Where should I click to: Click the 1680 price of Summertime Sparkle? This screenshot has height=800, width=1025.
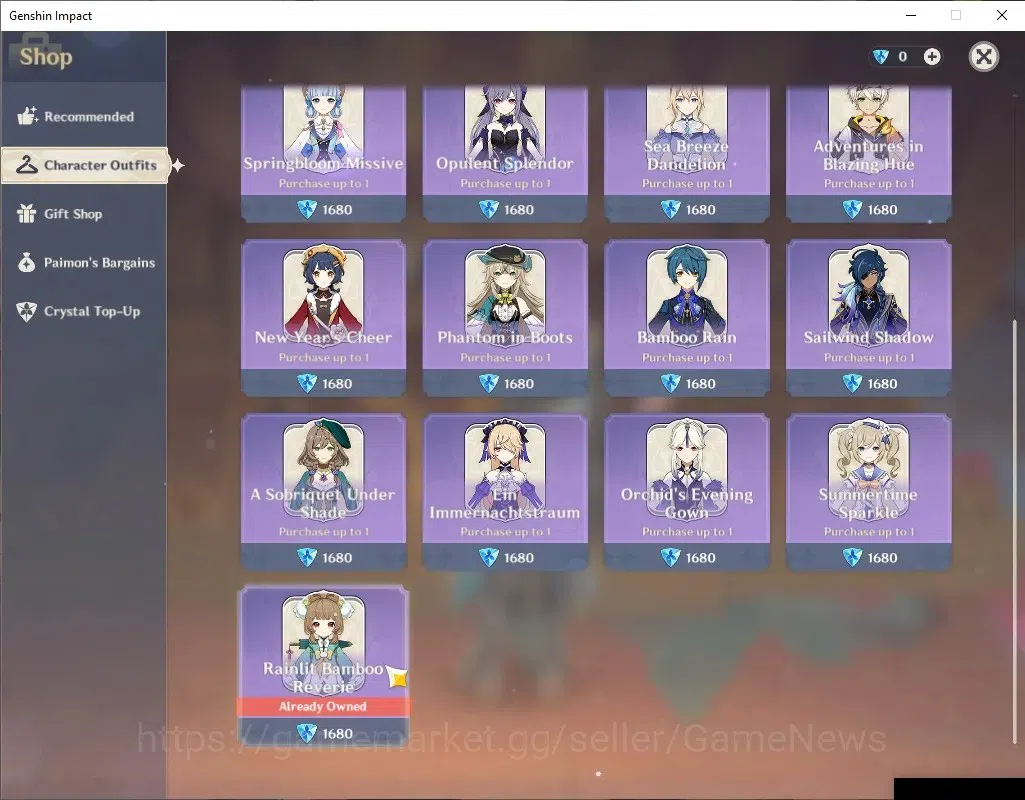[x=882, y=558]
